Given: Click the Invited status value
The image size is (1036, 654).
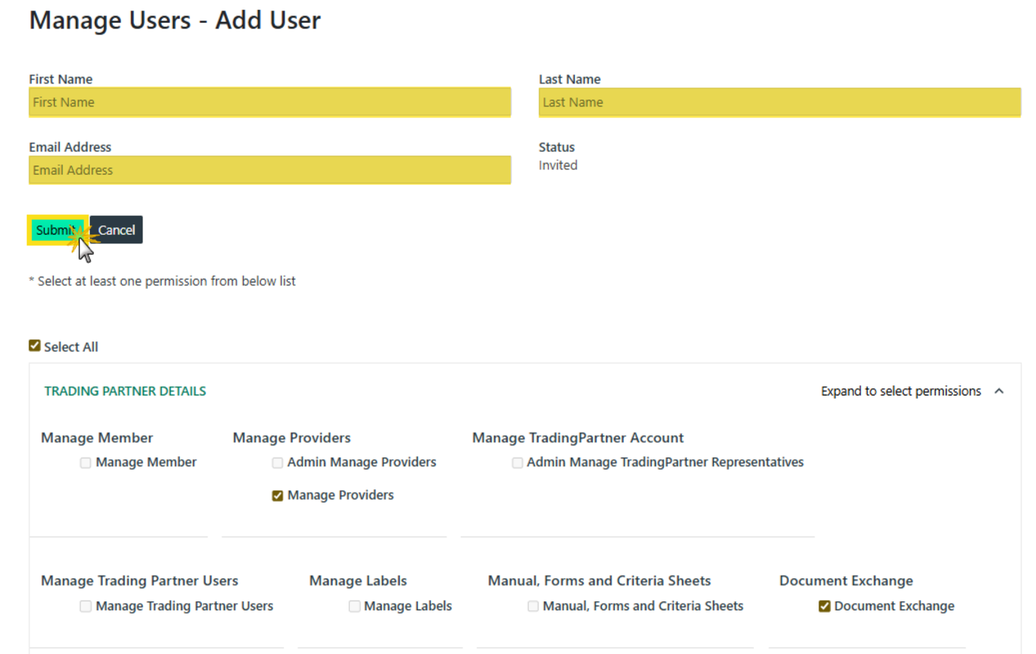Looking at the screenshot, I should [558, 165].
